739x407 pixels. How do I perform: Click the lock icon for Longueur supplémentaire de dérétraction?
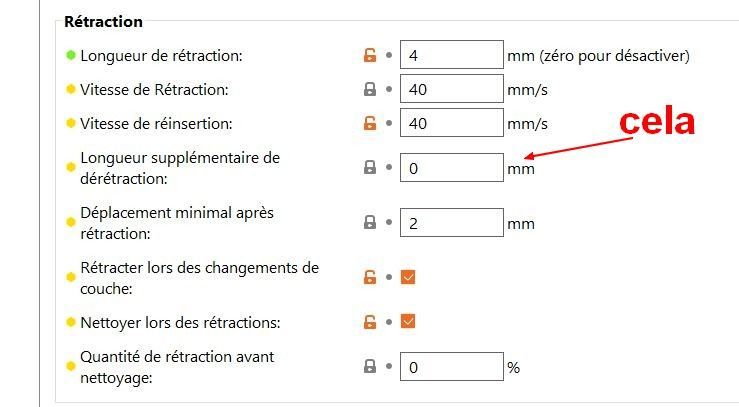click(370, 168)
